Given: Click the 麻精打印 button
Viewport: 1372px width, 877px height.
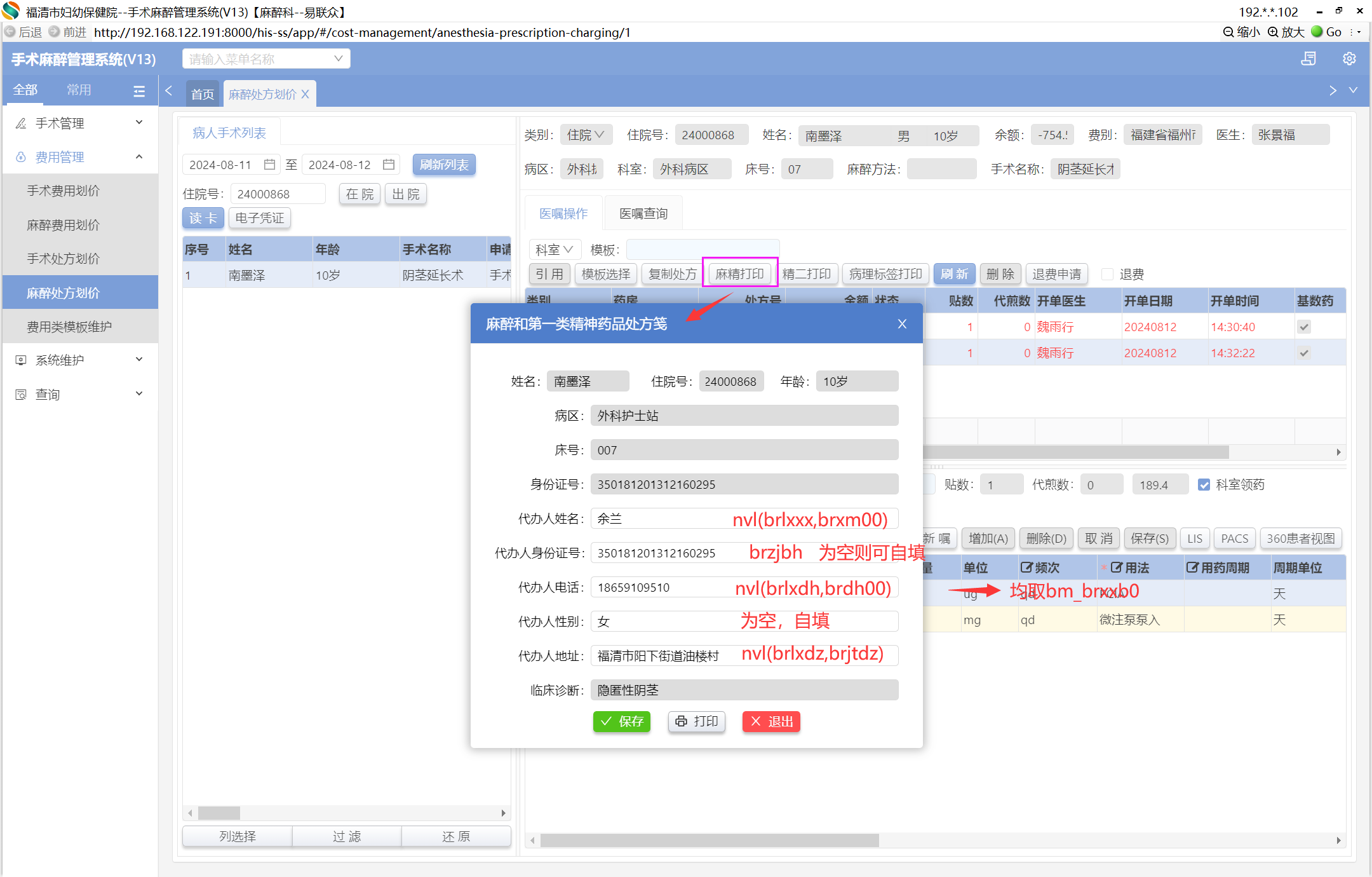Looking at the screenshot, I should [739, 274].
